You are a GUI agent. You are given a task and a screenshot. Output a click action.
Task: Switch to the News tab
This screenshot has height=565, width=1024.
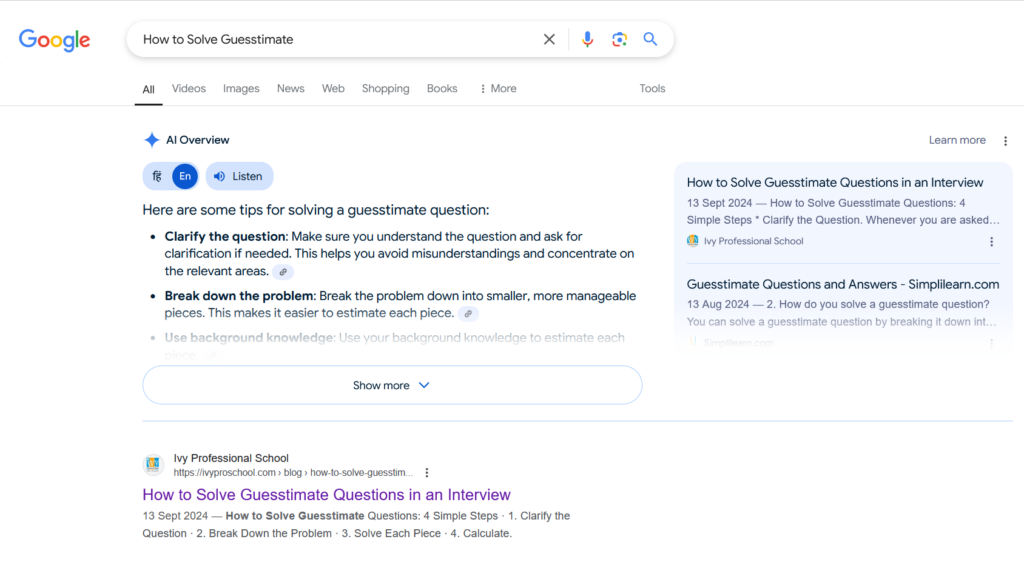291,88
